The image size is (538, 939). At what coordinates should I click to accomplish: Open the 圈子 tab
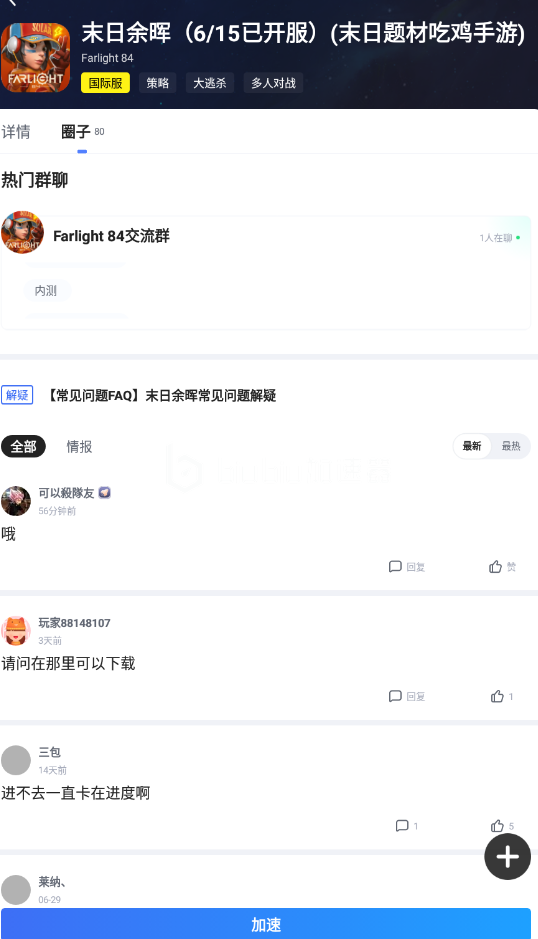coord(83,132)
